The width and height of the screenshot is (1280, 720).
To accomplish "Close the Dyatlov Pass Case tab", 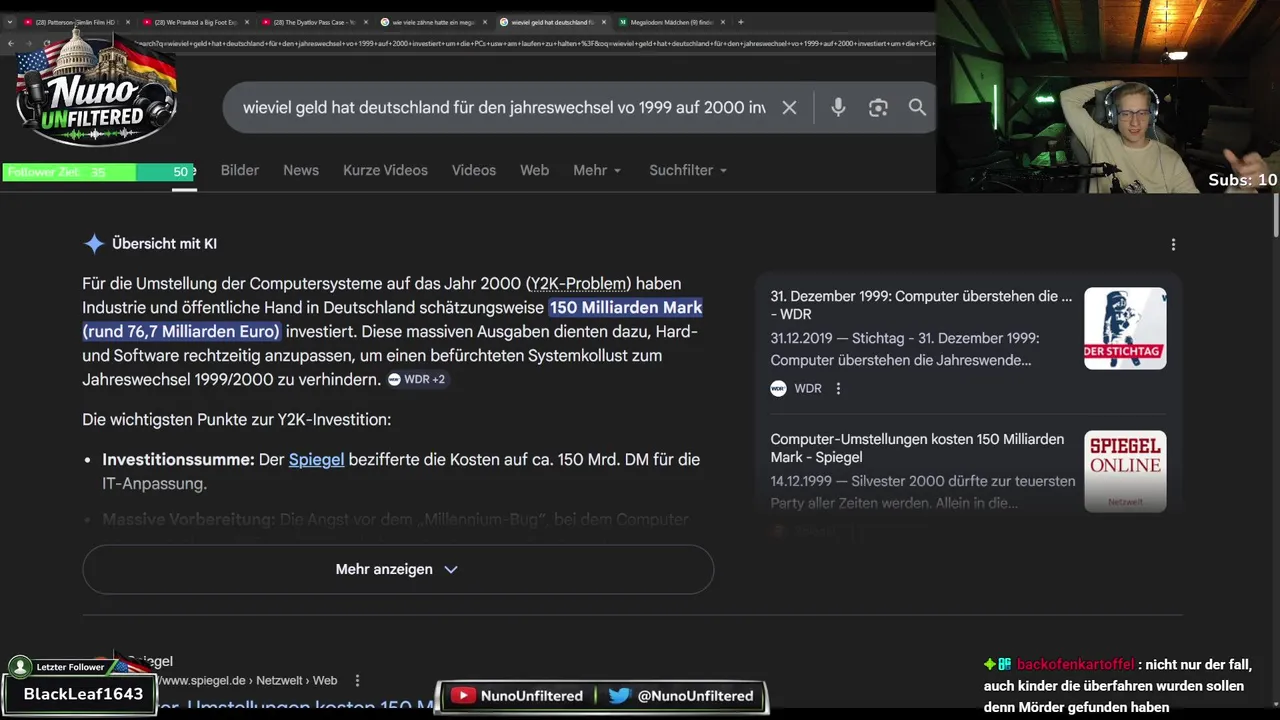I will [366, 22].
